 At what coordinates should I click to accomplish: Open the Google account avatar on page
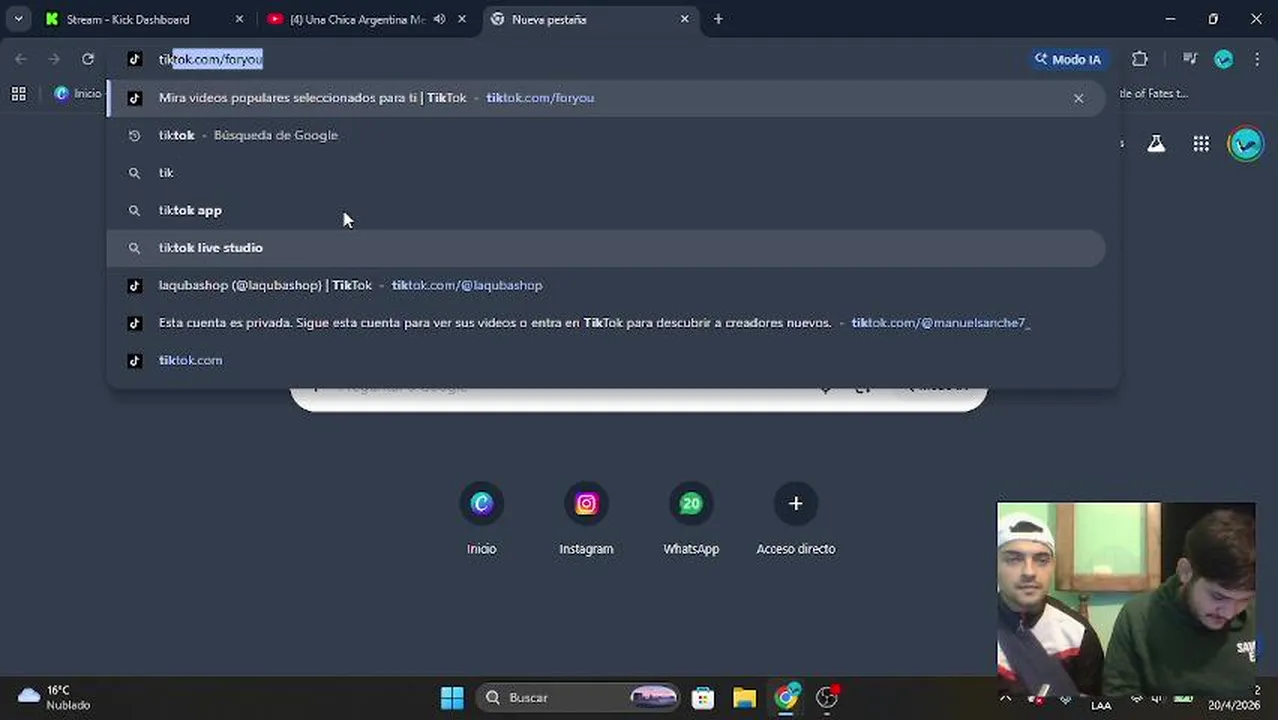(x=1246, y=144)
